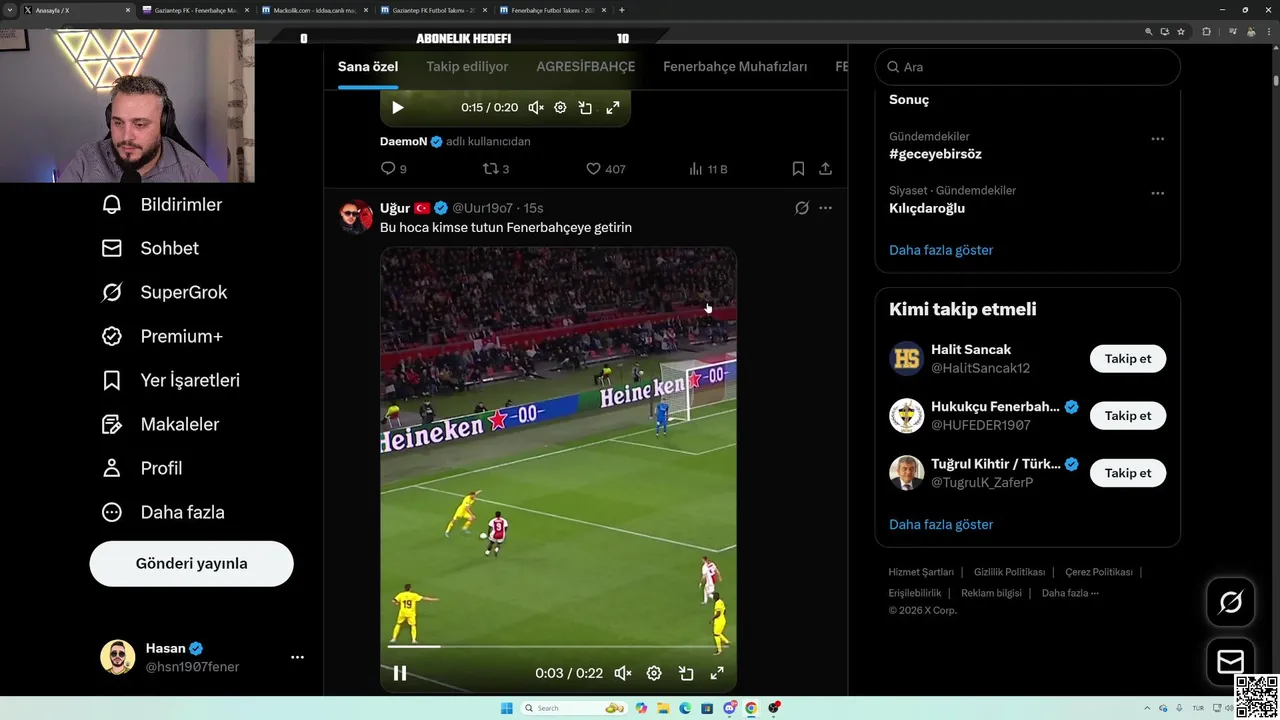Open account menu dots next to Hasan

coord(297,657)
